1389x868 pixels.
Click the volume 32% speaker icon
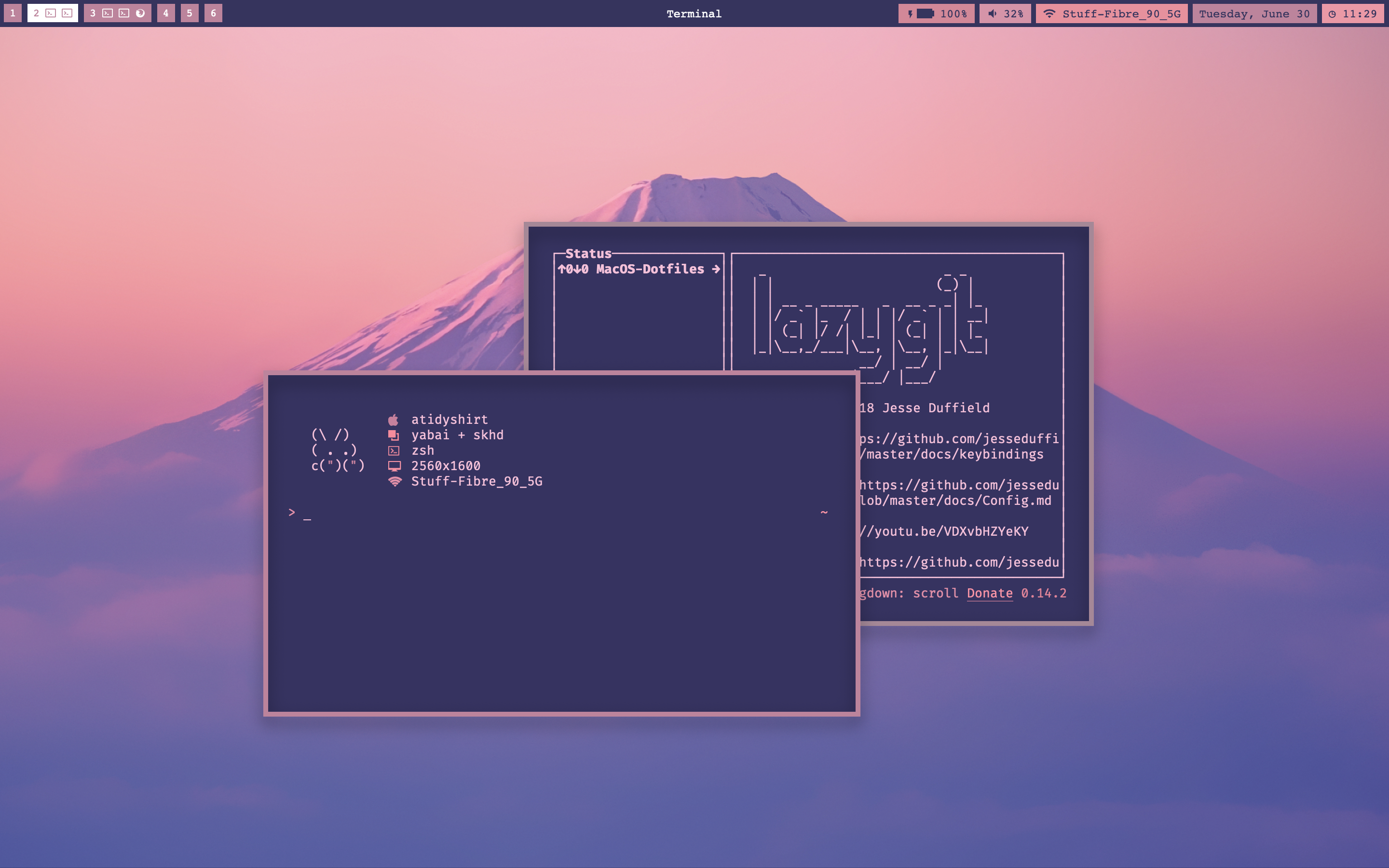992,12
